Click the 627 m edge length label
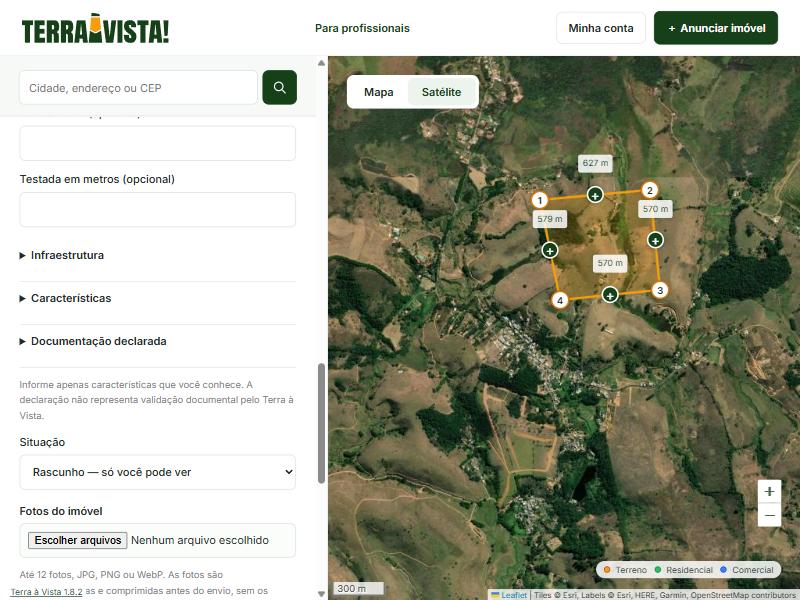This screenshot has width=800, height=600. (595, 163)
